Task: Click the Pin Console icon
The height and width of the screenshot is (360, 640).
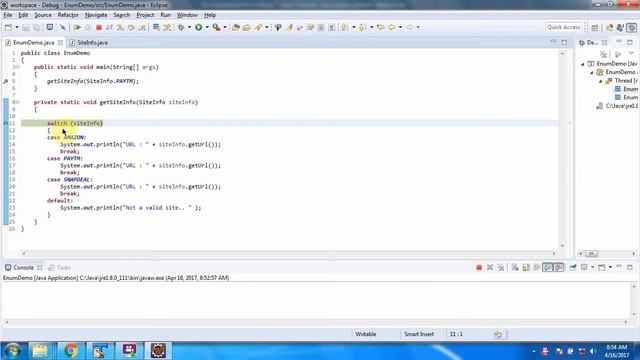Action: [573, 267]
